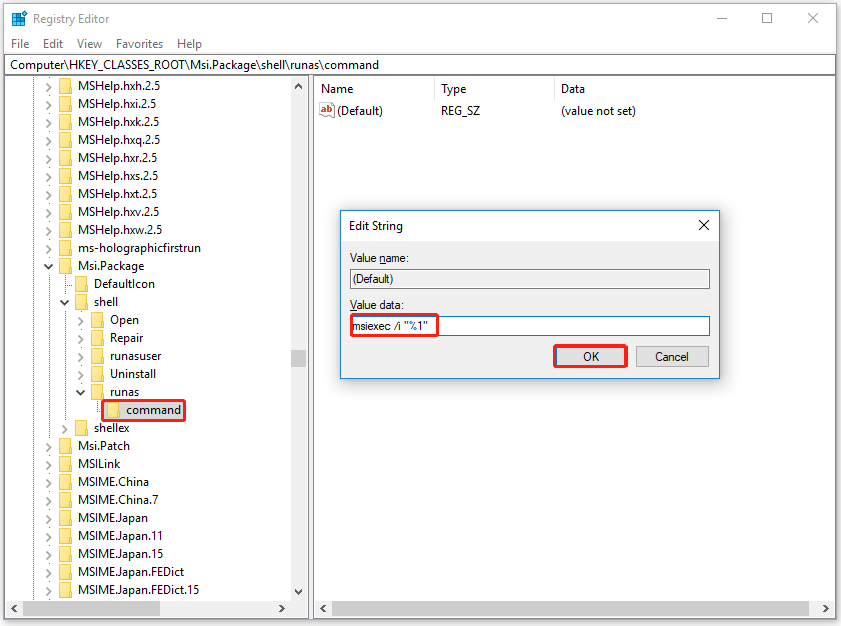Click Cancel in the Edit String dialog
Viewport: 841px width, 626px height.
pyautogui.click(x=672, y=356)
